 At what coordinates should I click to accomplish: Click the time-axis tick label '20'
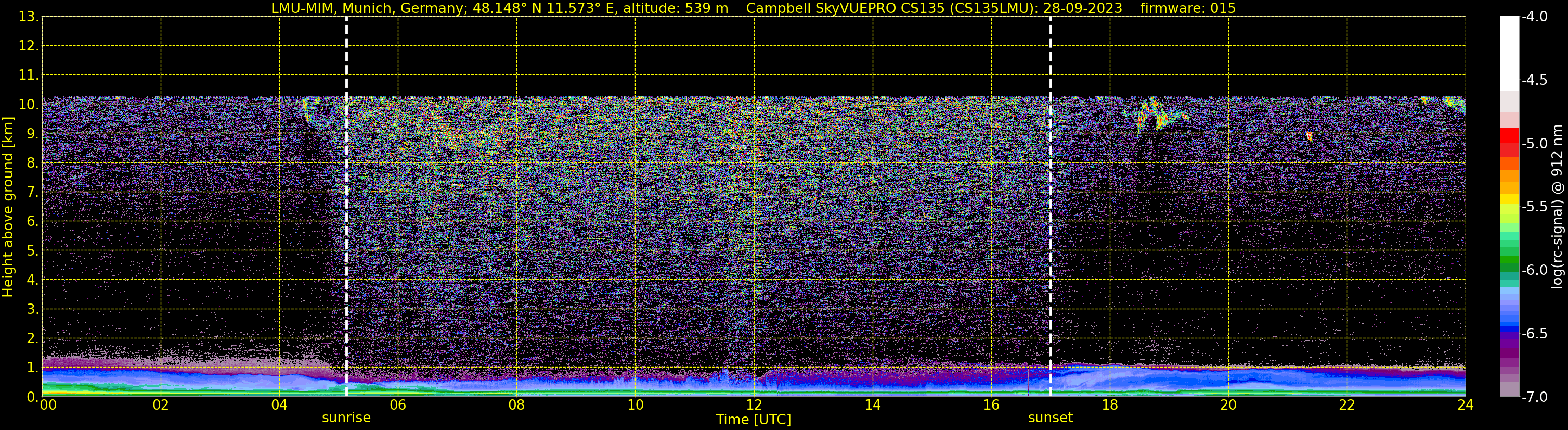pyautogui.click(x=1229, y=405)
